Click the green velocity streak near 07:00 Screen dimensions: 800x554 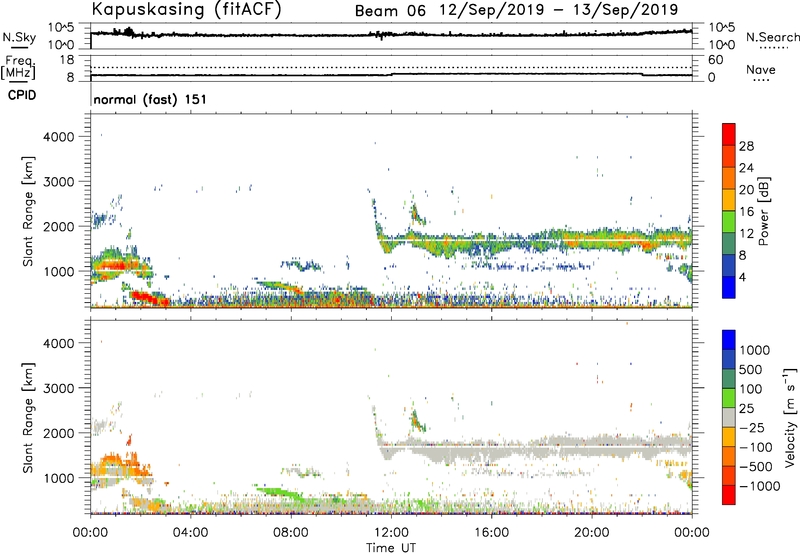tap(278, 492)
